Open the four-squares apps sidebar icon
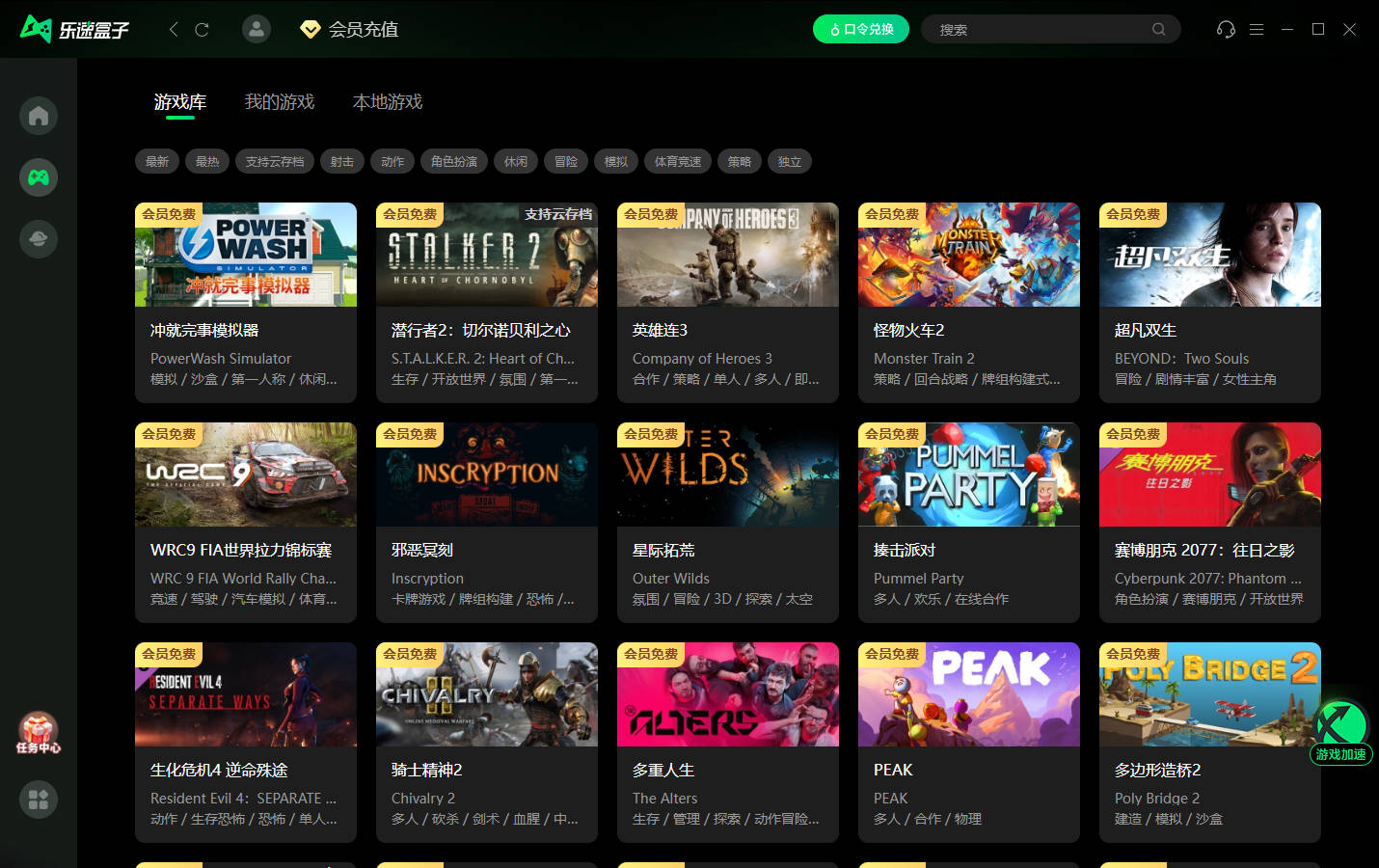Image resolution: width=1379 pixels, height=868 pixels. click(39, 800)
